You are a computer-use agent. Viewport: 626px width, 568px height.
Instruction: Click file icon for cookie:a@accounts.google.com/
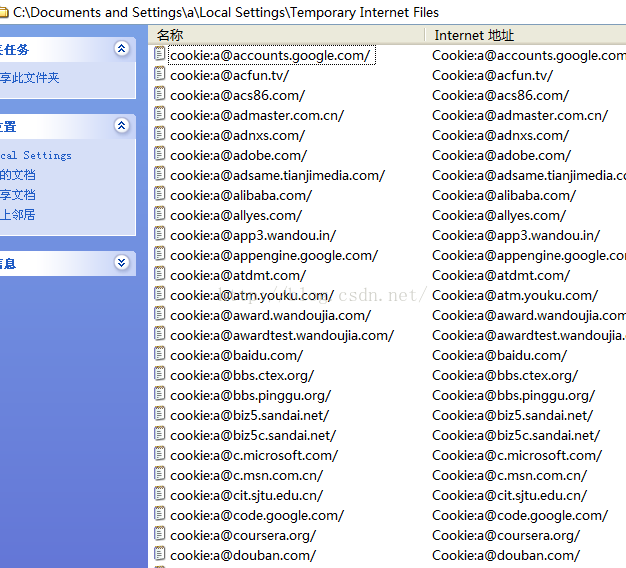tap(160, 53)
